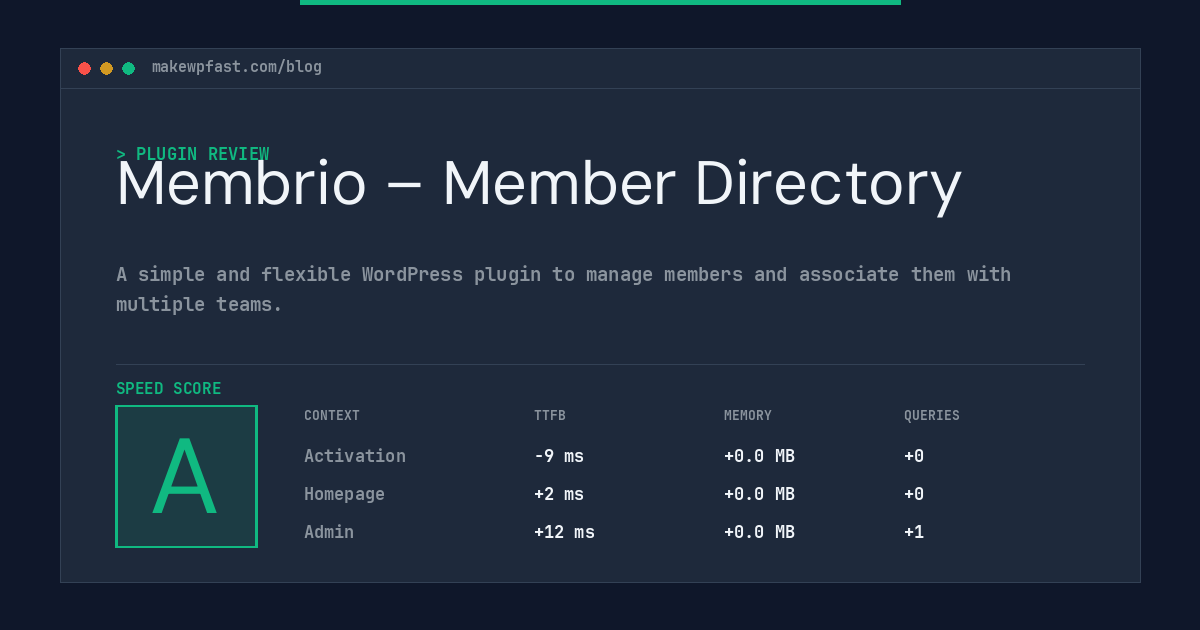Click the Admin queries value '+1'
Image resolution: width=1200 pixels, height=630 pixels.
tap(914, 532)
